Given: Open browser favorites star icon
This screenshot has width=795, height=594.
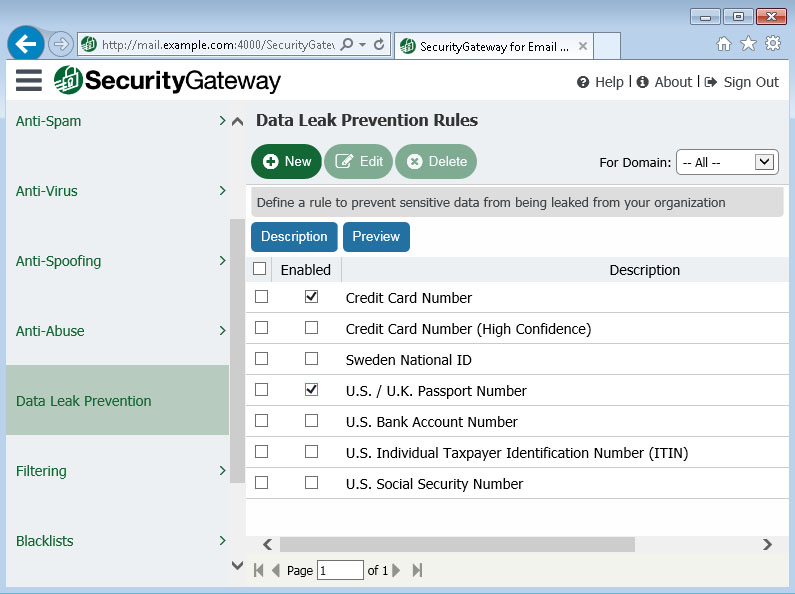Looking at the screenshot, I should 748,44.
